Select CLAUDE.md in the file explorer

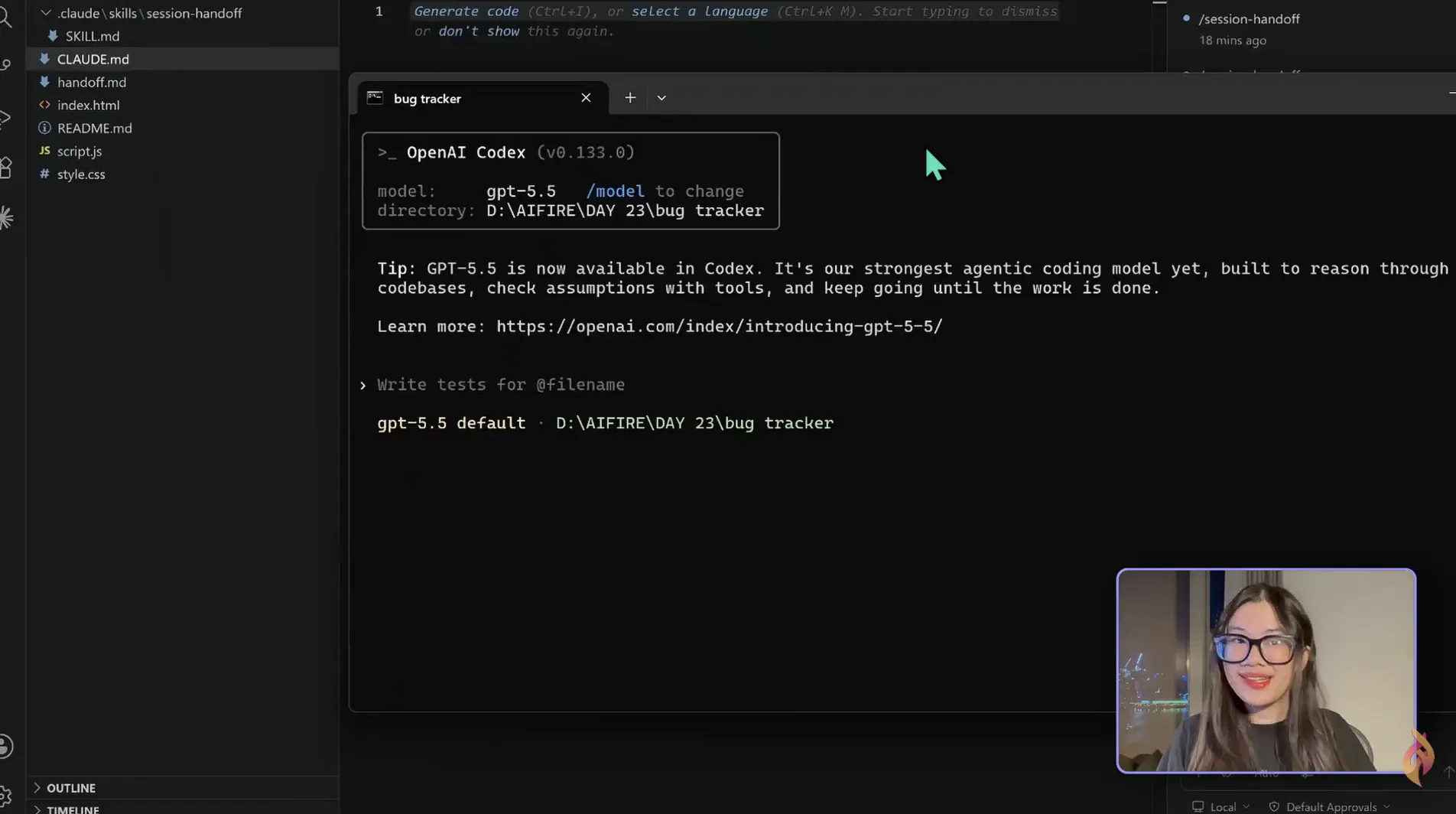pyautogui.click(x=182, y=59)
